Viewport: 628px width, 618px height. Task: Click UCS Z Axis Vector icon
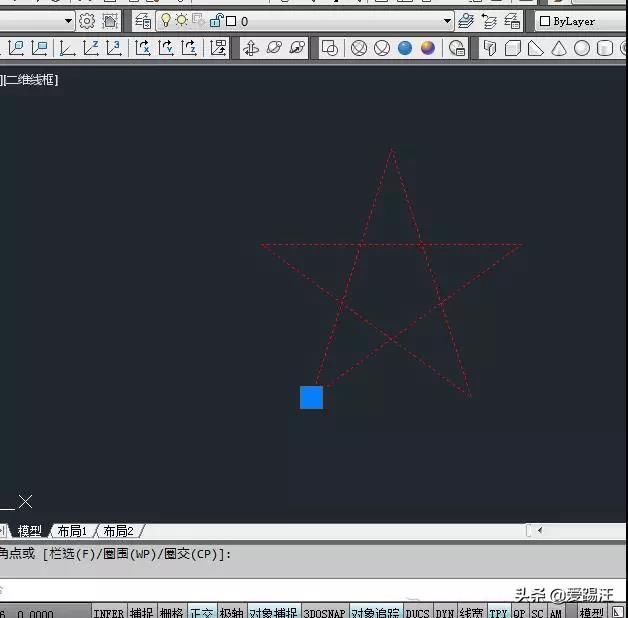(x=91, y=48)
